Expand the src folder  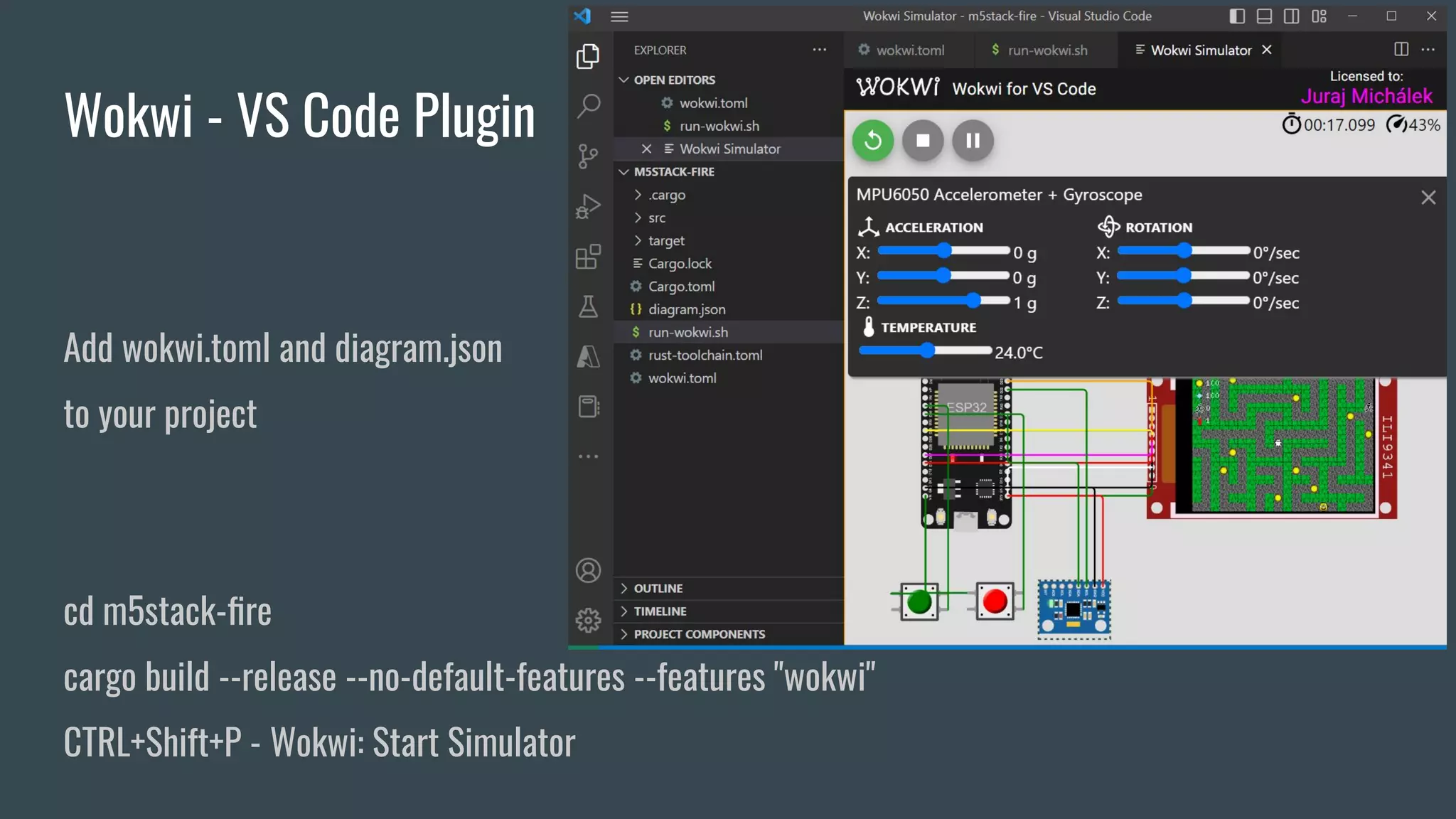(x=657, y=218)
